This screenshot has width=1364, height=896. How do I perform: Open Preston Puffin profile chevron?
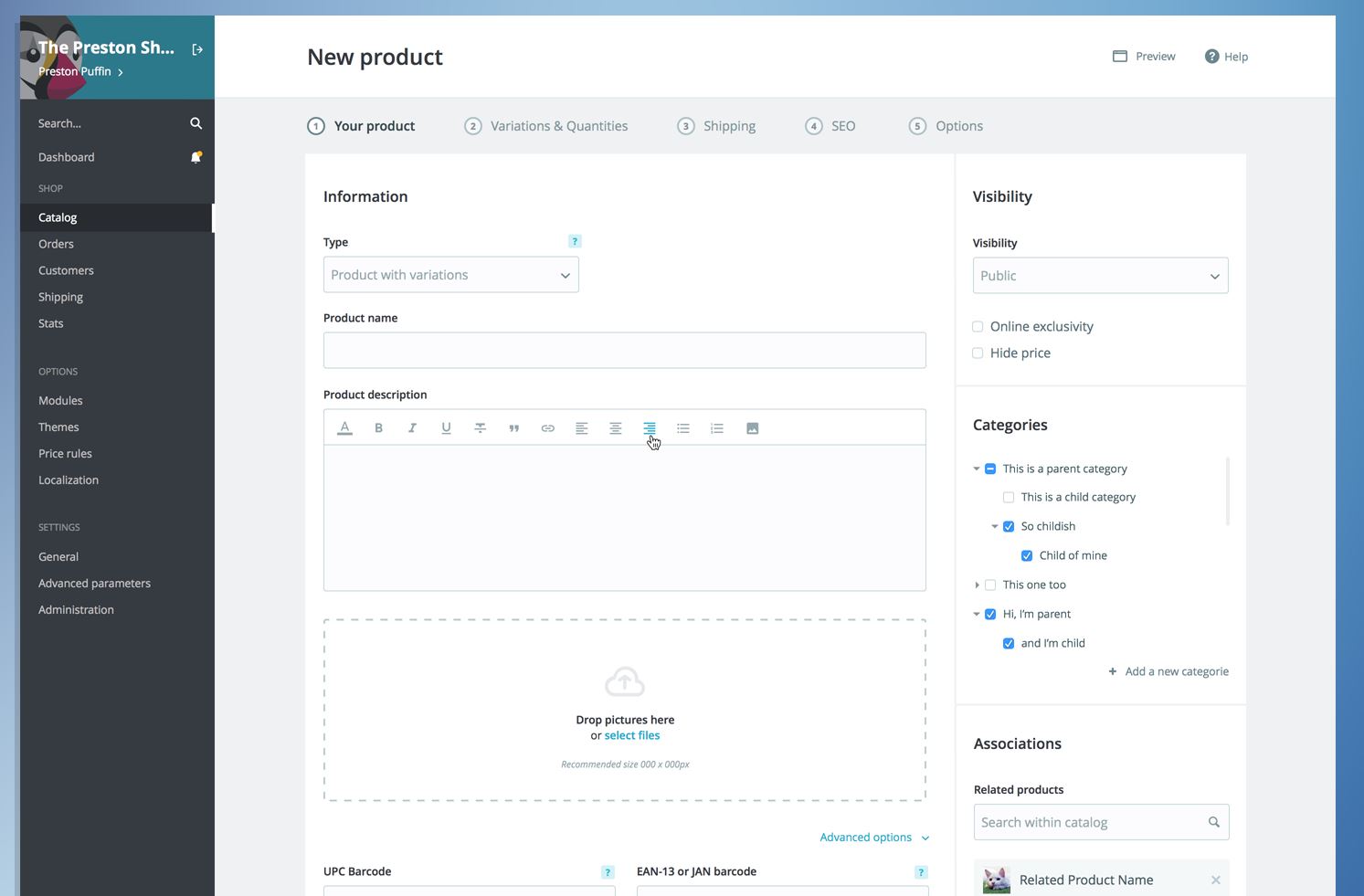point(121,72)
